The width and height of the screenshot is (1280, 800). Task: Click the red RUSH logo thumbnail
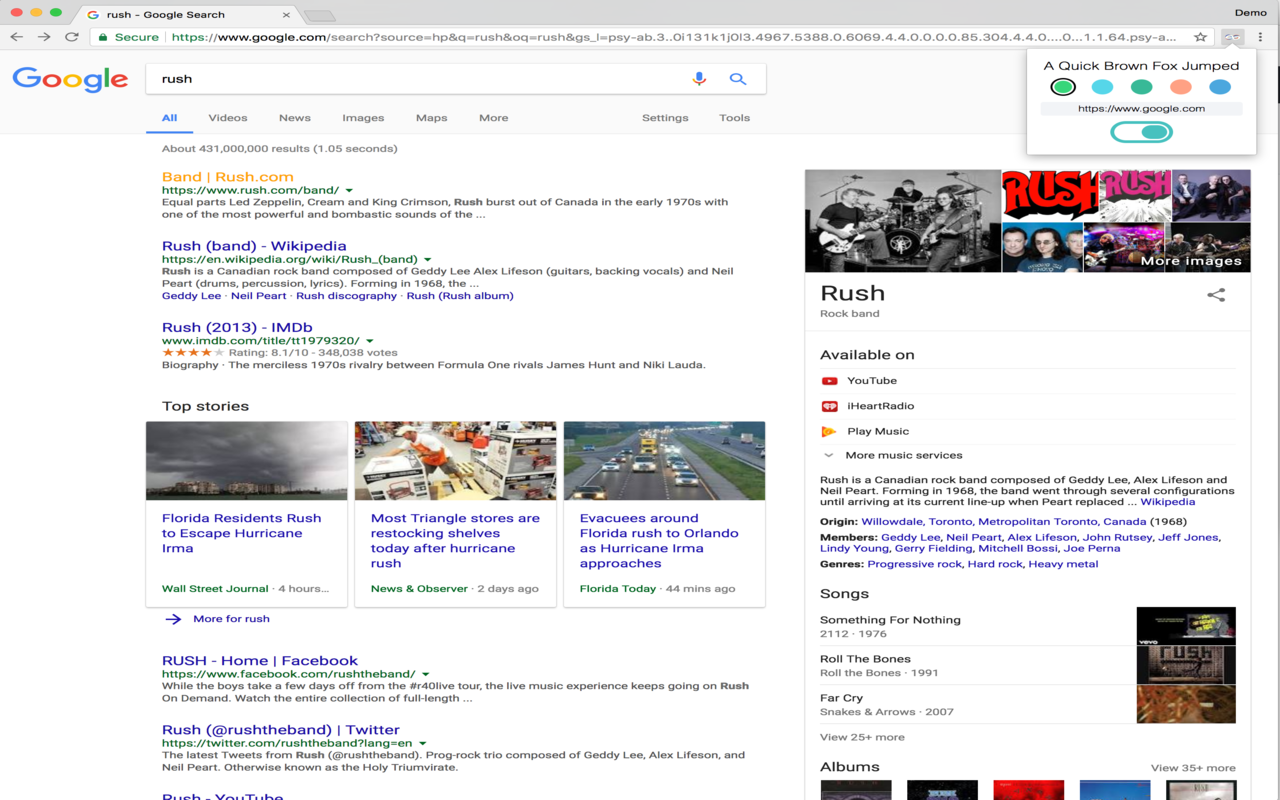pyautogui.click(x=1050, y=195)
